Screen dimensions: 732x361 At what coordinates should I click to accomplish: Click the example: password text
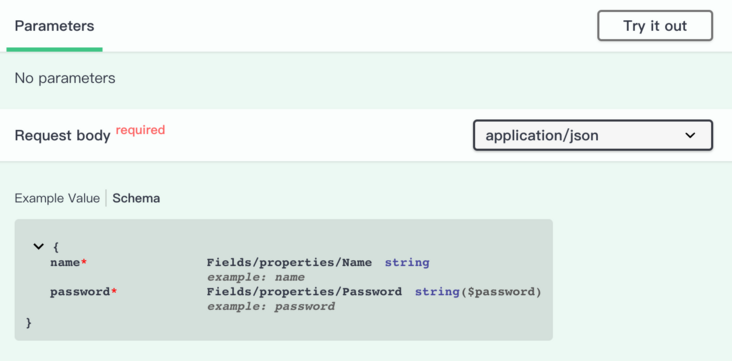tap(271, 307)
